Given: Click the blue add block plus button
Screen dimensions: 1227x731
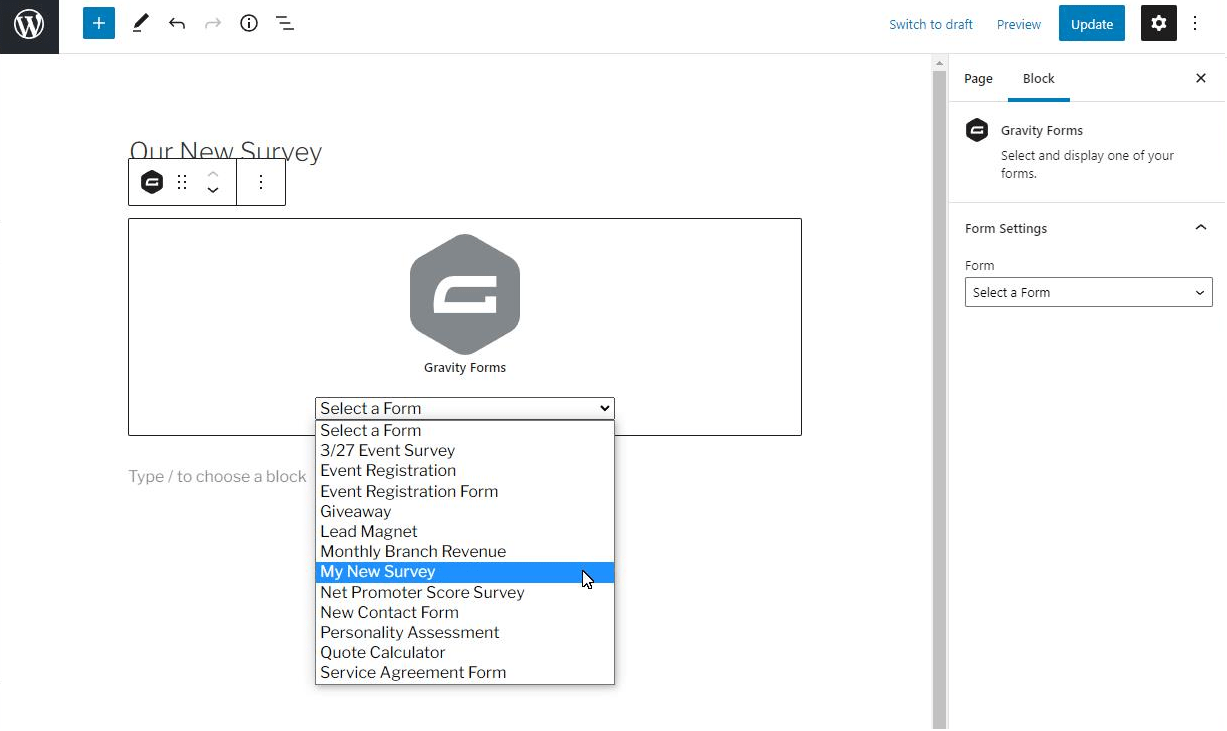Looking at the screenshot, I should (x=99, y=23).
